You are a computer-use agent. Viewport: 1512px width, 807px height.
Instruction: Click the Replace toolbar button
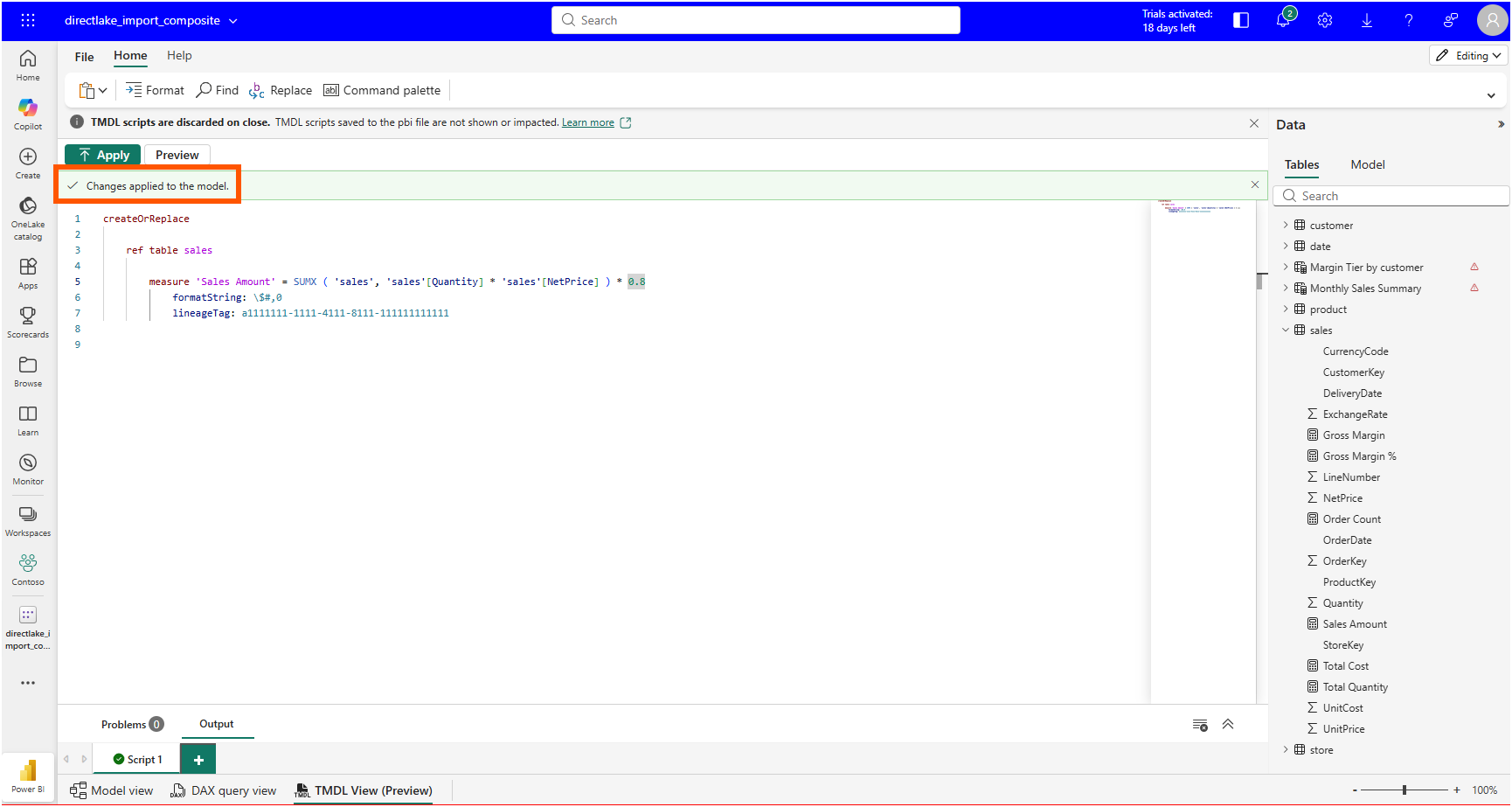[x=281, y=90]
